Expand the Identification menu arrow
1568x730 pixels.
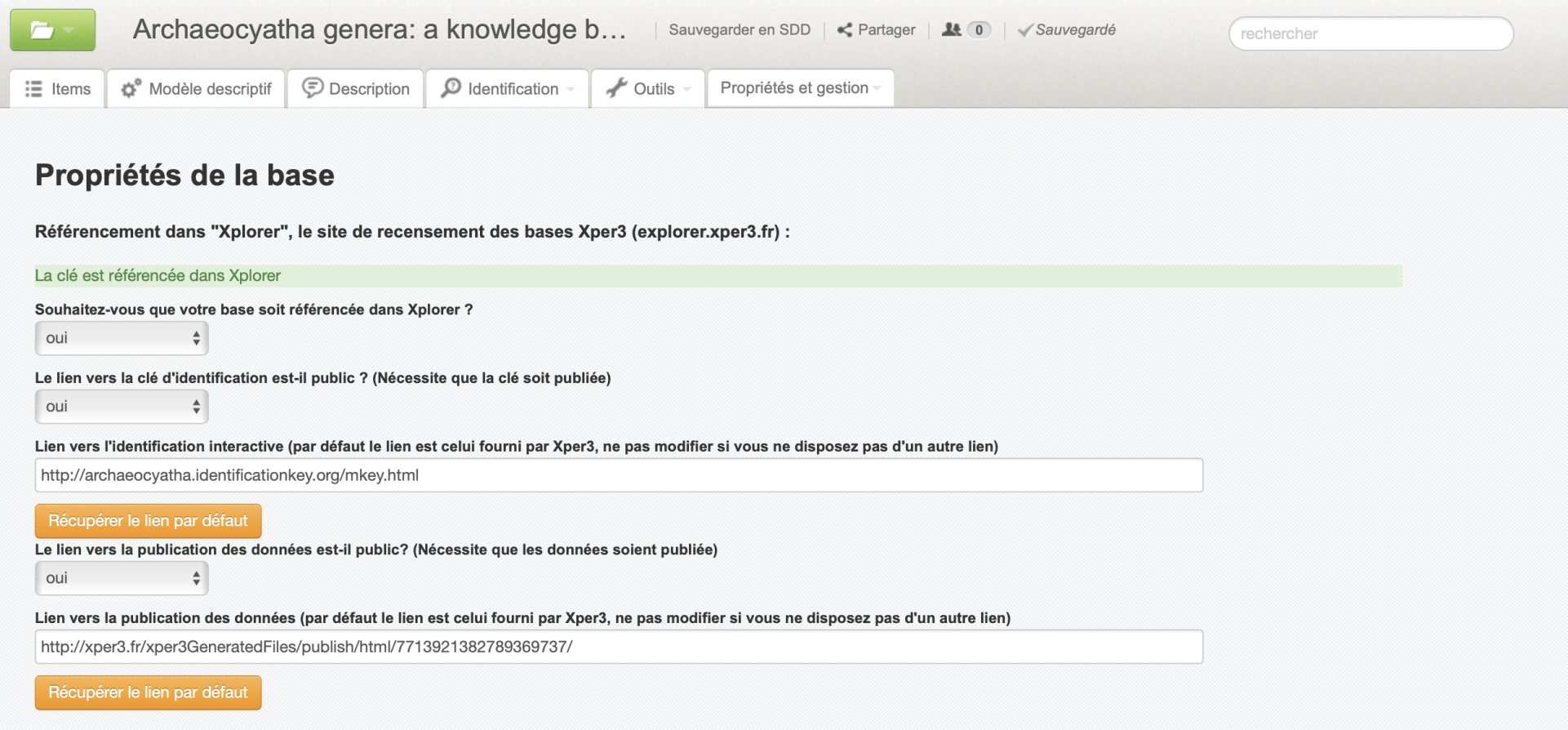point(571,89)
